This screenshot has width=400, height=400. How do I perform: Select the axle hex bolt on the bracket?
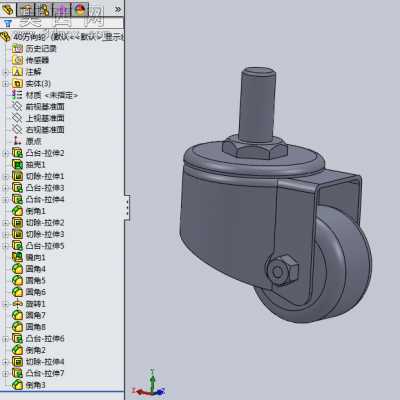pyautogui.click(x=282, y=271)
